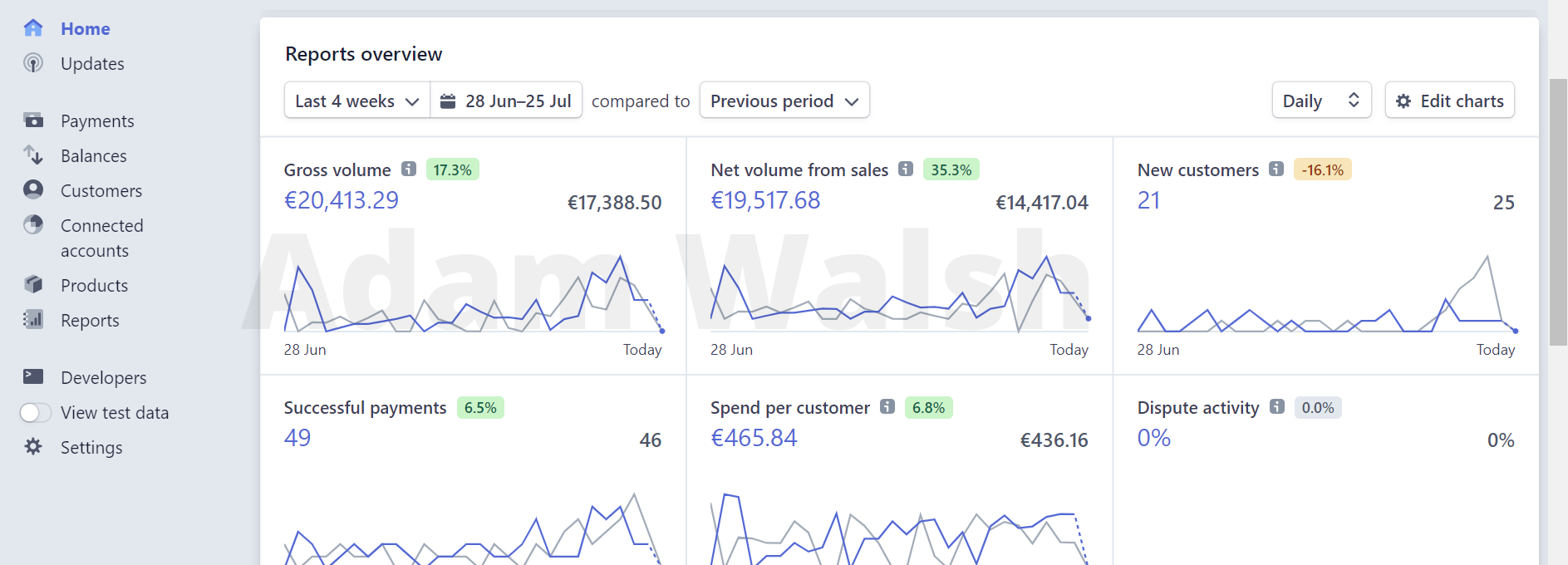The height and width of the screenshot is (565, 1568).
Task: Click the 6.5% change badge
Action: pyautogui.click(x=480, y=407)
